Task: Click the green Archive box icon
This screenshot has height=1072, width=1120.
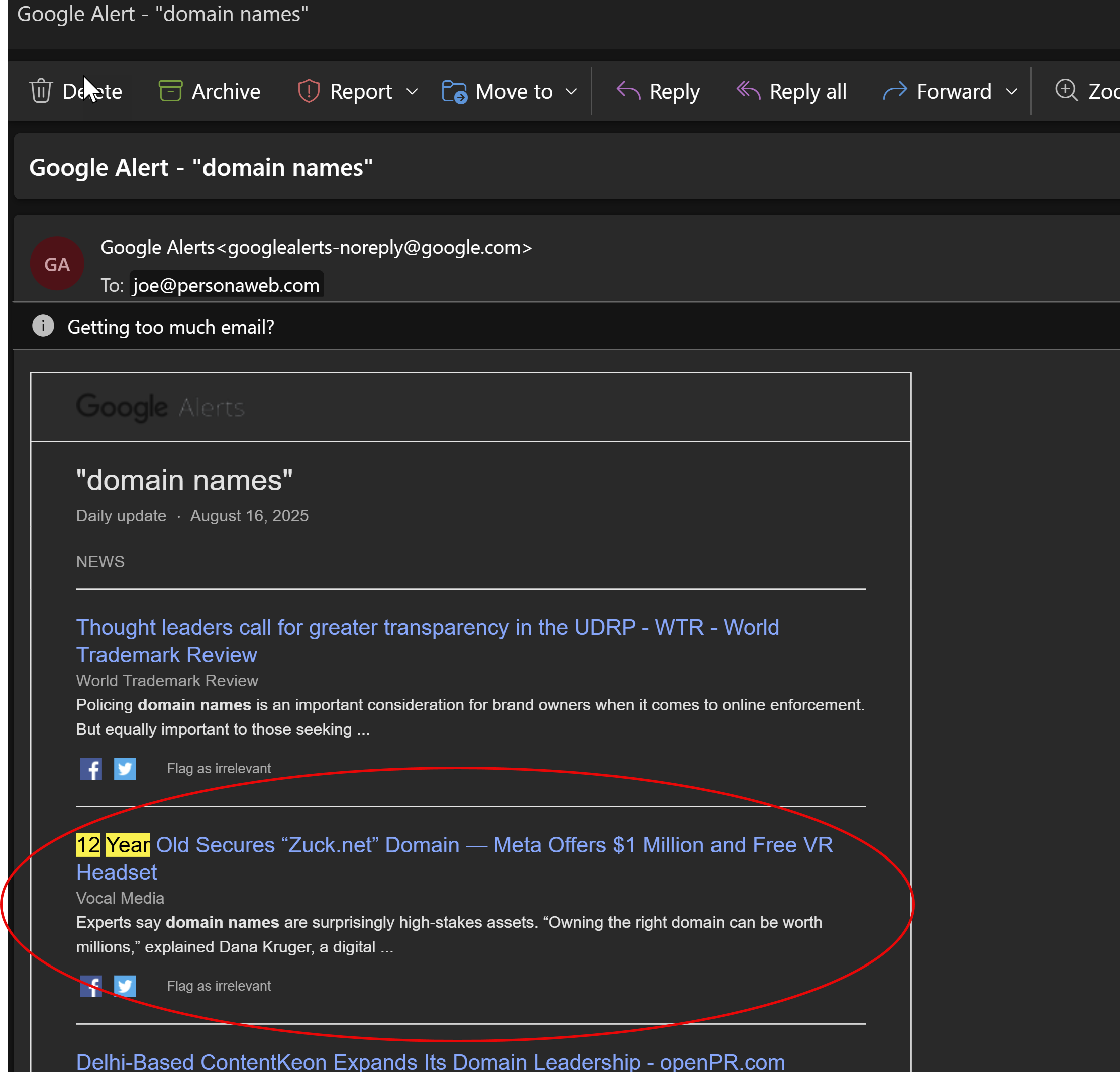Action: (x=170, y=91)
